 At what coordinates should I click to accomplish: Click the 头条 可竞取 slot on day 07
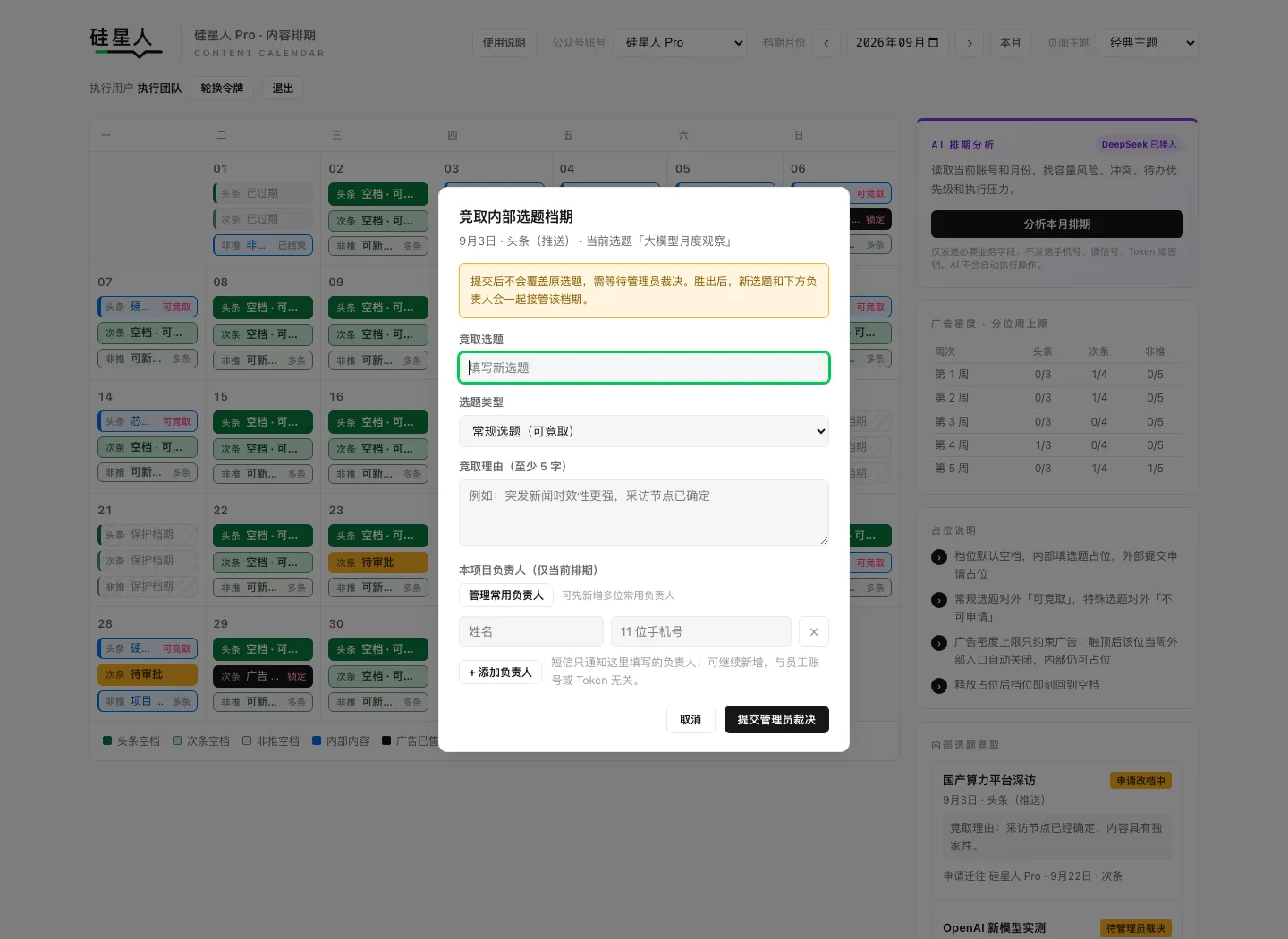(148, 307)
